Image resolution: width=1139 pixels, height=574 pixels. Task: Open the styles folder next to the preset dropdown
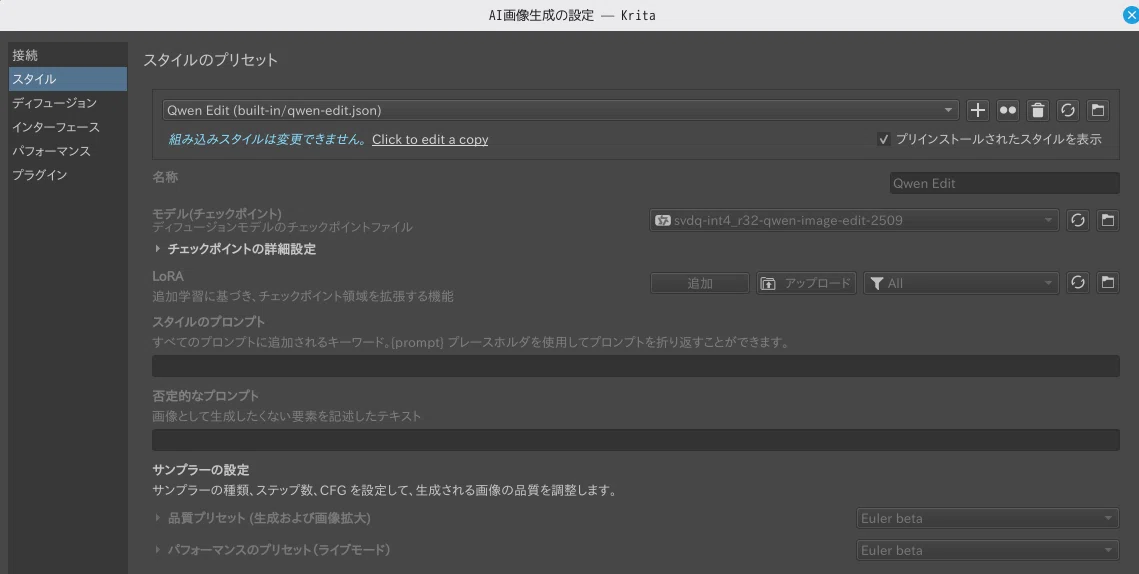[1098, 110]
